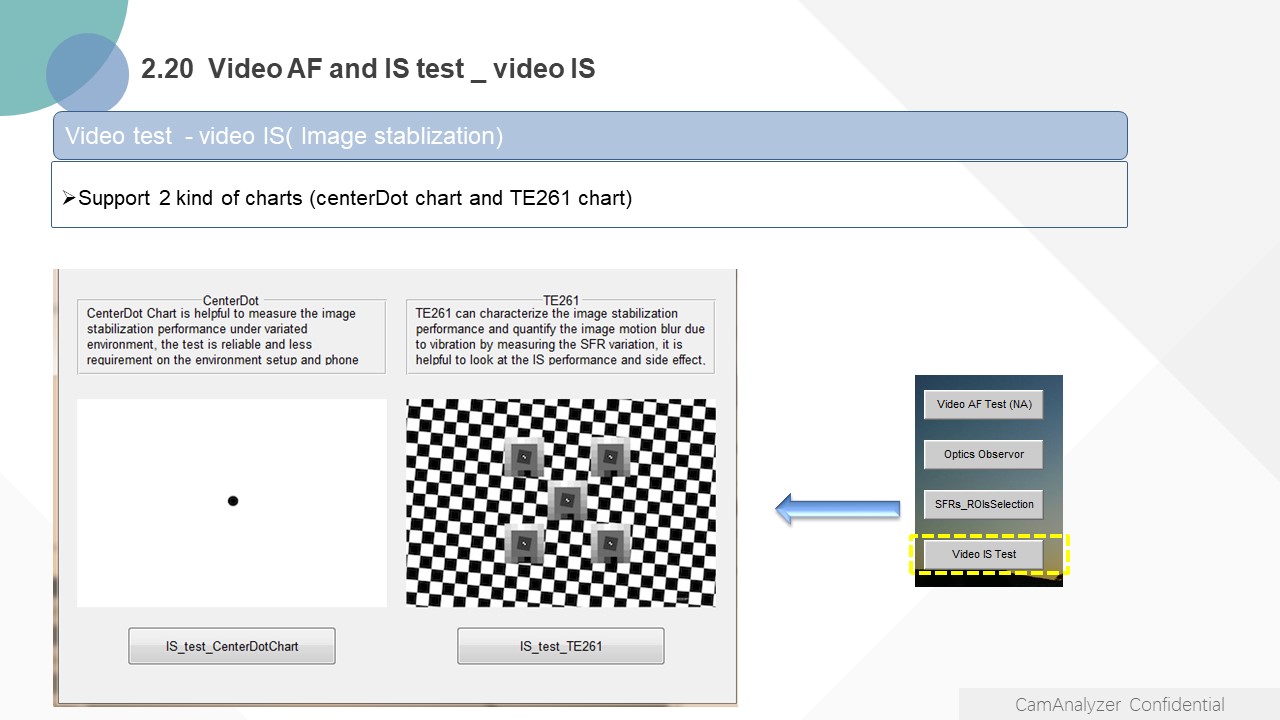
Task: Click the CenterDot description text box
Action: (x=231, y=336)
